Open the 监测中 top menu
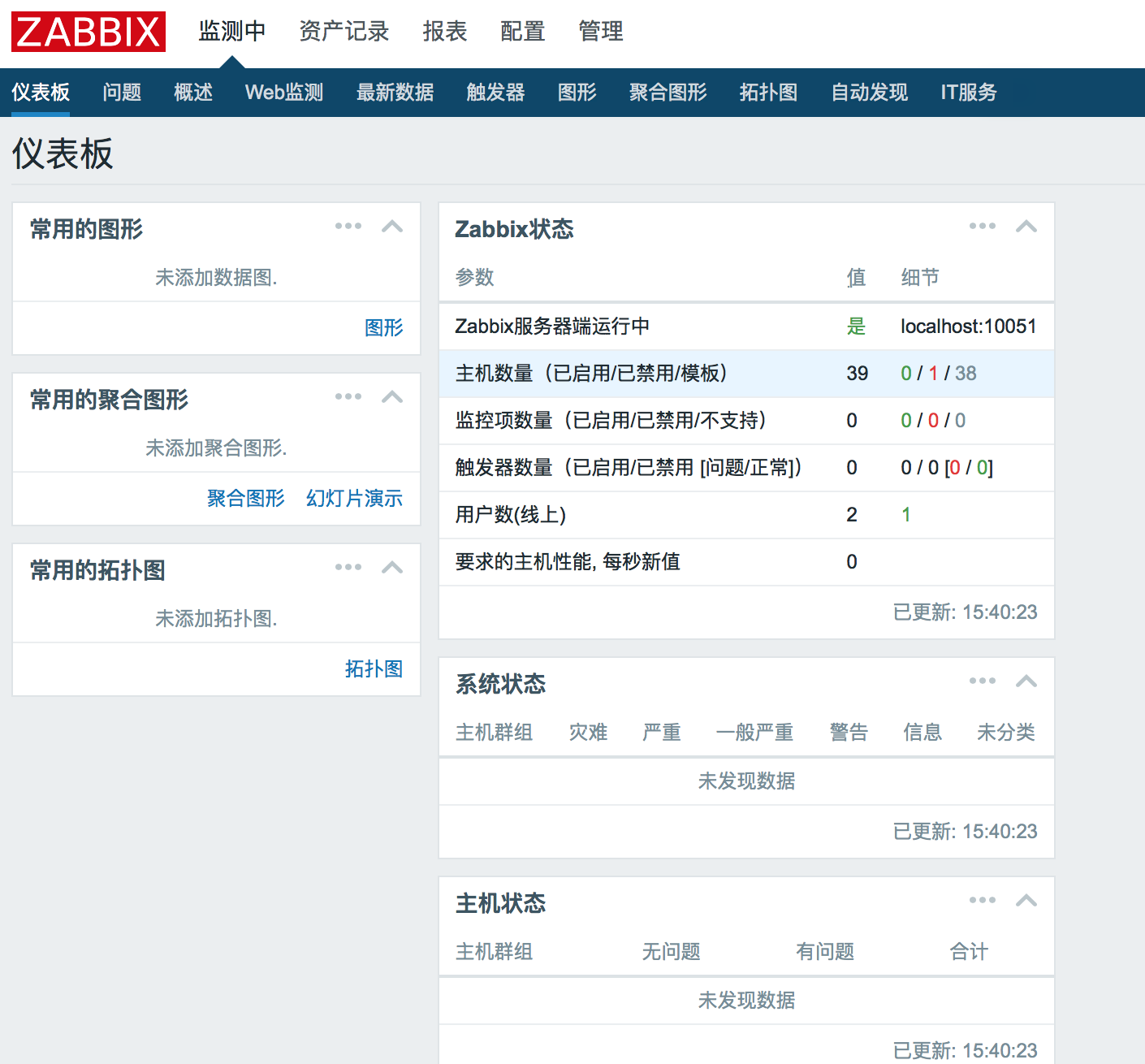 (x=232, y=32)
